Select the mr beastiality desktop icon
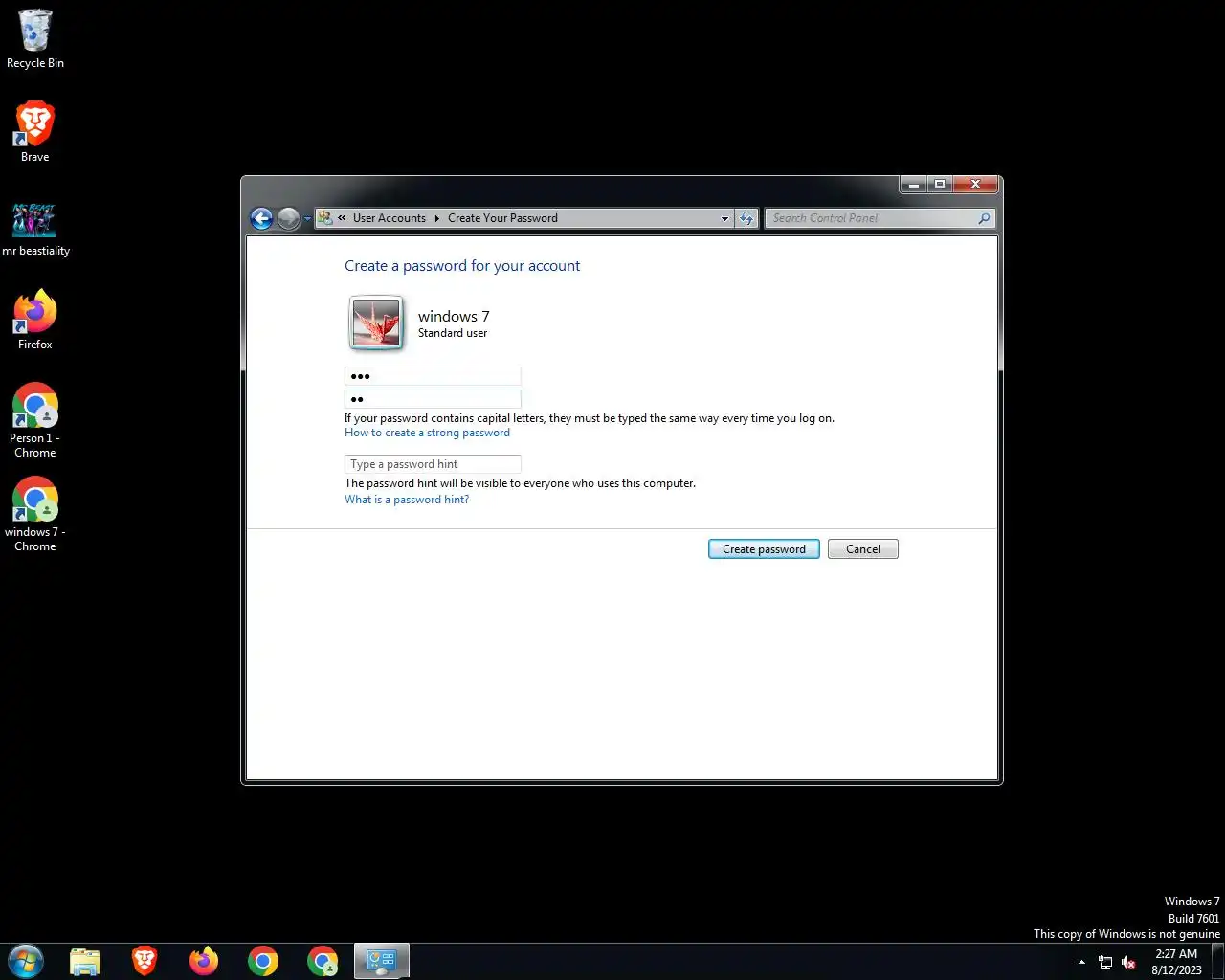 tap(35, 230)
